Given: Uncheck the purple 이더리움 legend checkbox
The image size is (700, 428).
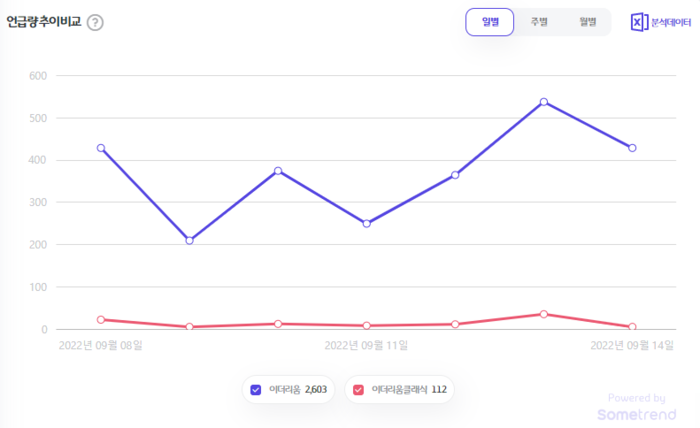Looking at the screenshot, I should click(256, 389).
